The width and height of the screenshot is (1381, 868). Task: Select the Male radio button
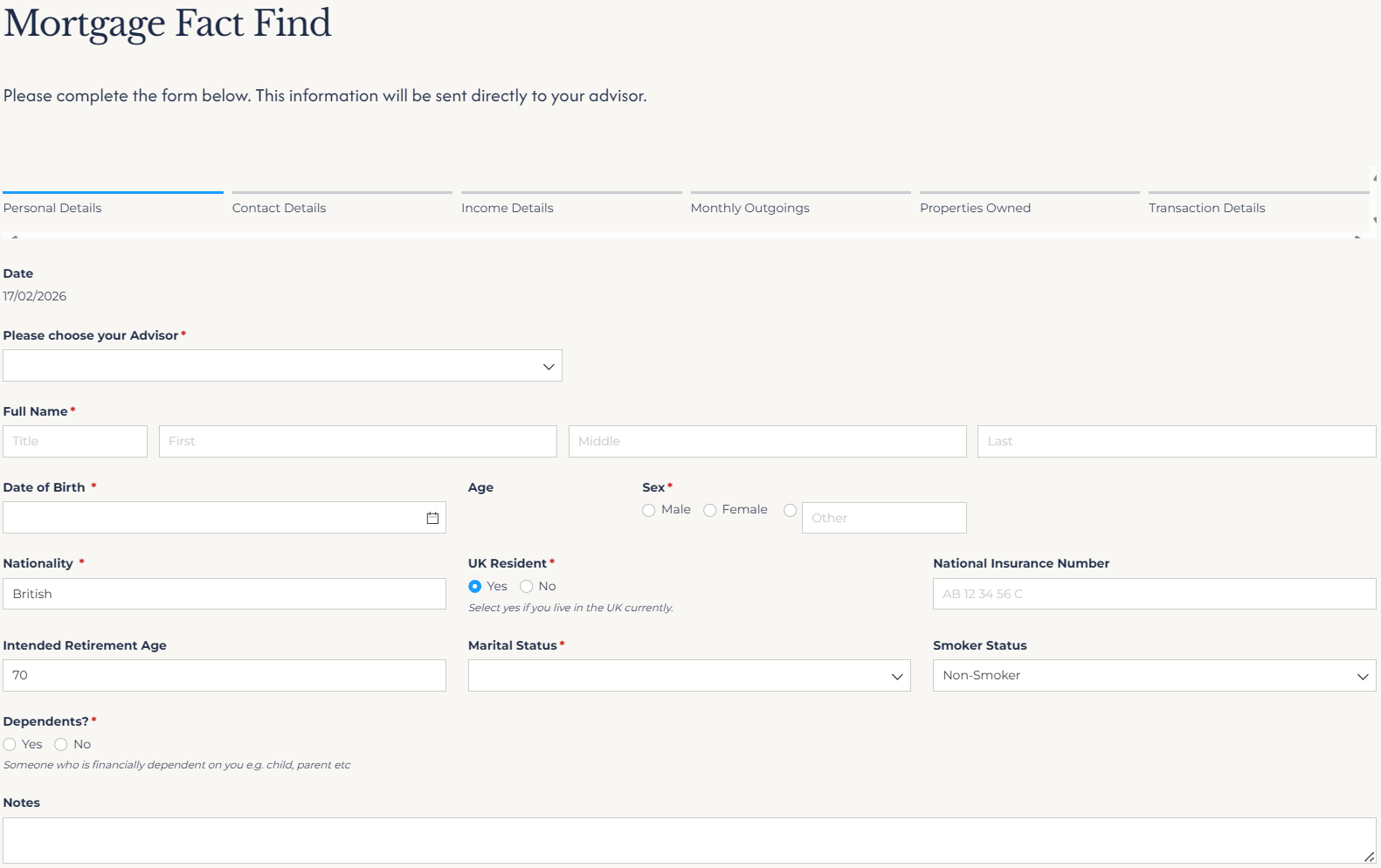click(x=648, y=510)
